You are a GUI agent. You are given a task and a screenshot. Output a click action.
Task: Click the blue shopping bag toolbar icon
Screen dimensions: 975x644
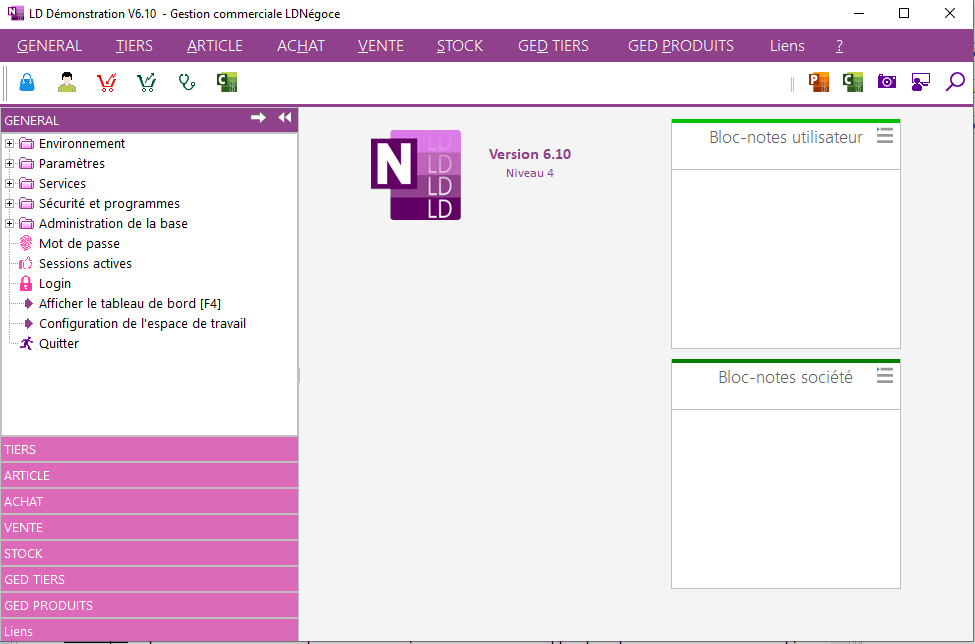[x=27, y=82]
